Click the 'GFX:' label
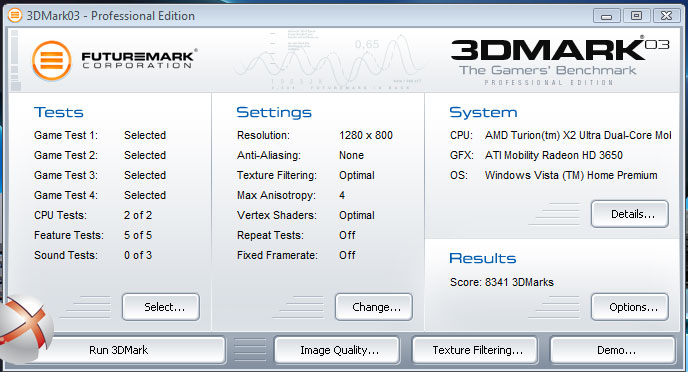The width and height of the screenshot is (688, 372). pos(462,155)
